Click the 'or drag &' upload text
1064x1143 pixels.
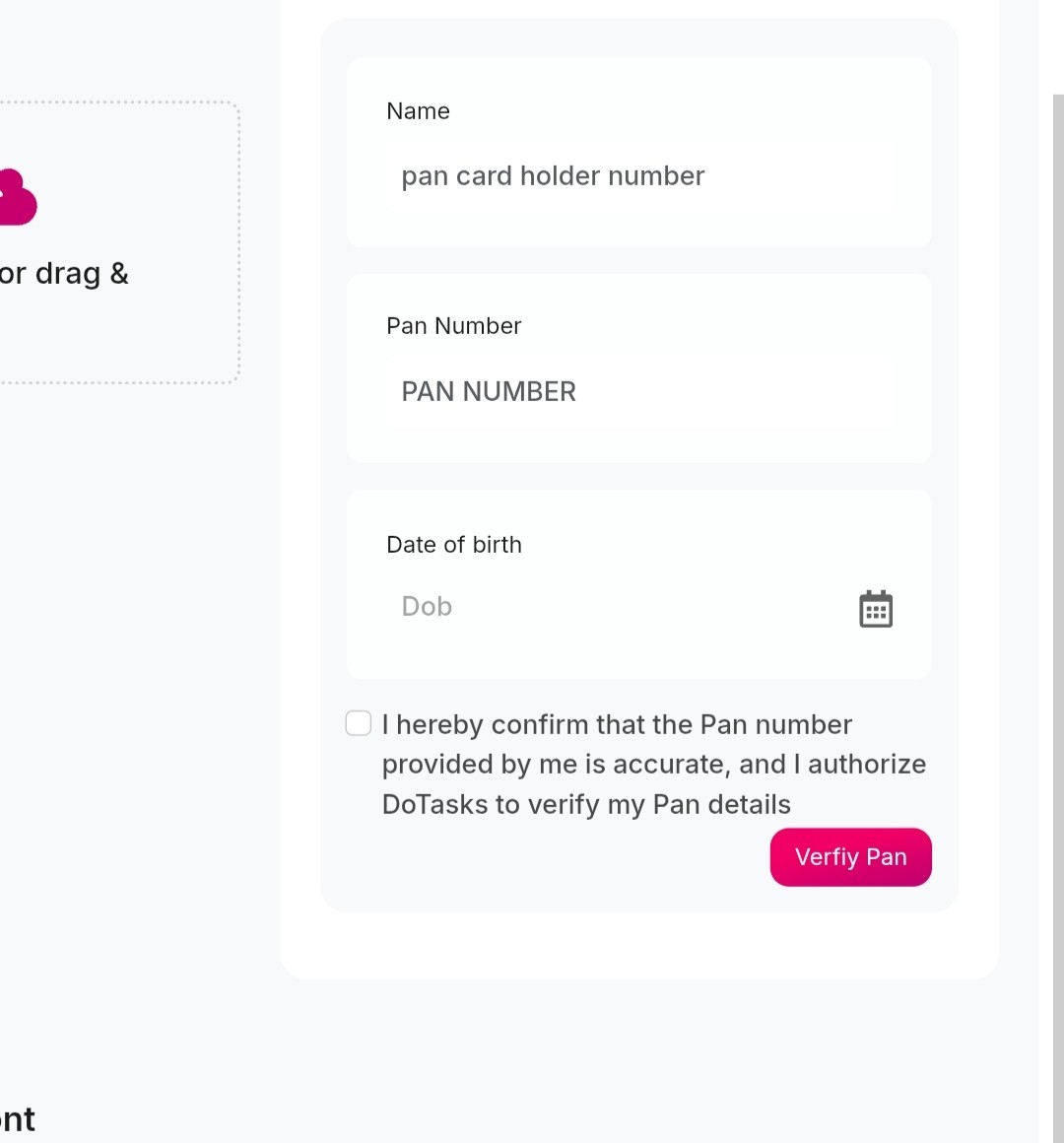point(65,274)
